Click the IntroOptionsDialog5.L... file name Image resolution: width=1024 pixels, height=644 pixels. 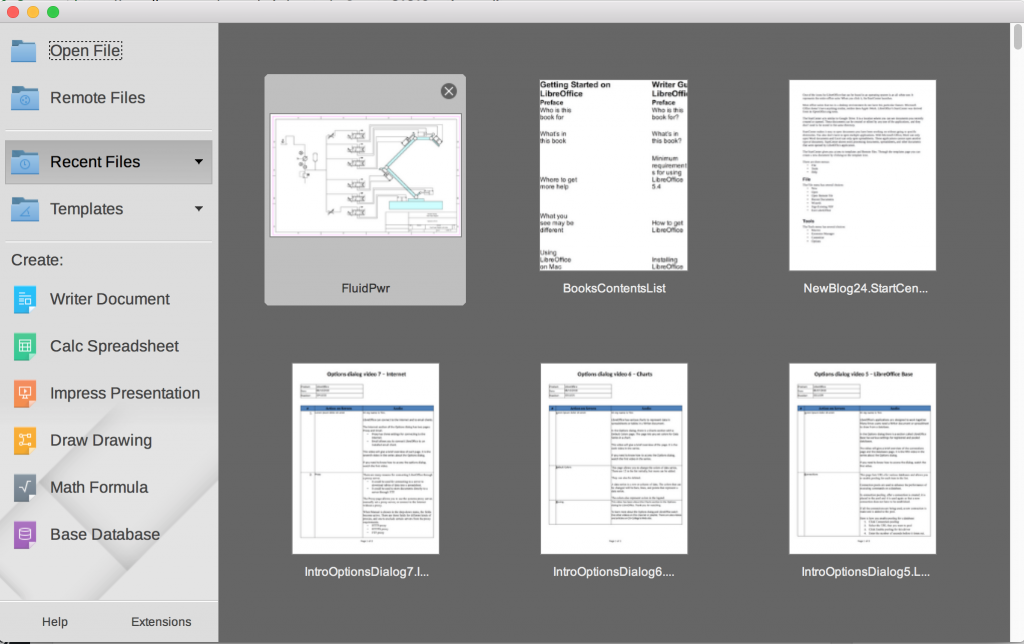tap(865, 572)
